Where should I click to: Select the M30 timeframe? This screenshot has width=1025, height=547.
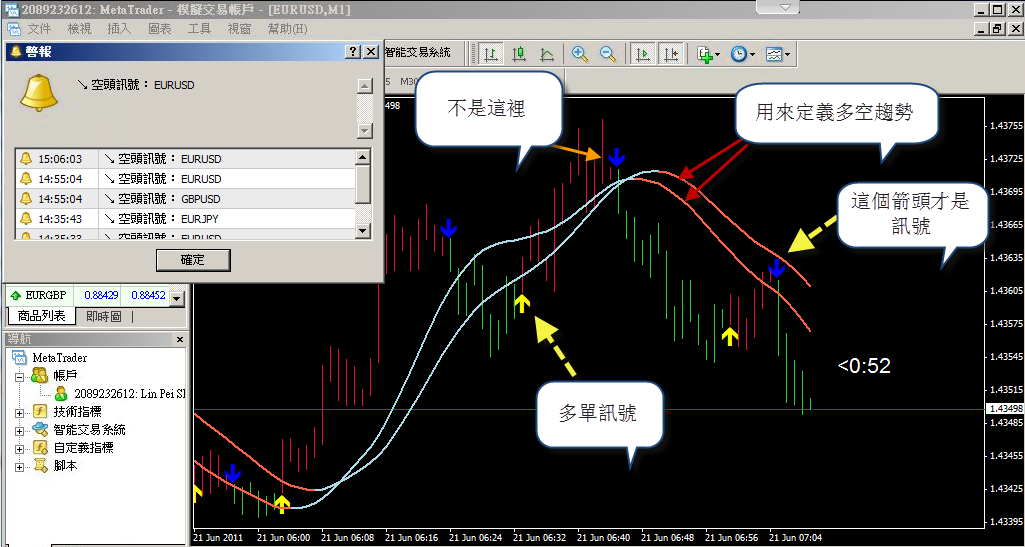408,82
